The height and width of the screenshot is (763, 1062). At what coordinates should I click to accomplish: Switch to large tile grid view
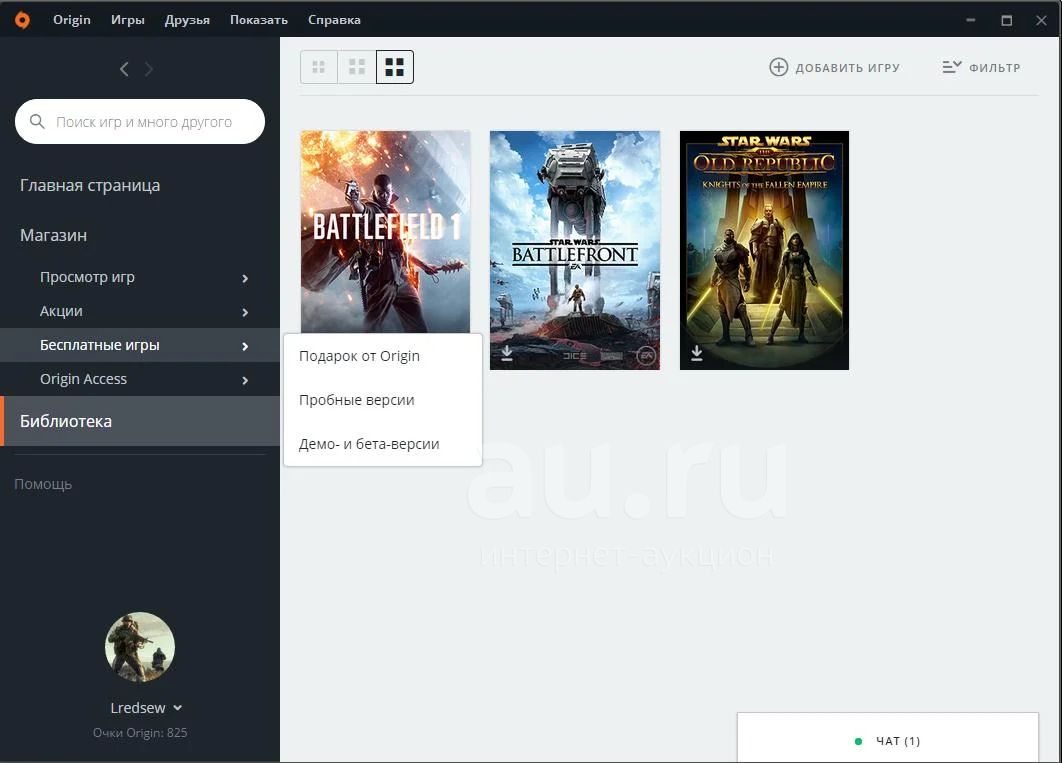pyautogui.click(x=395, y=67)
